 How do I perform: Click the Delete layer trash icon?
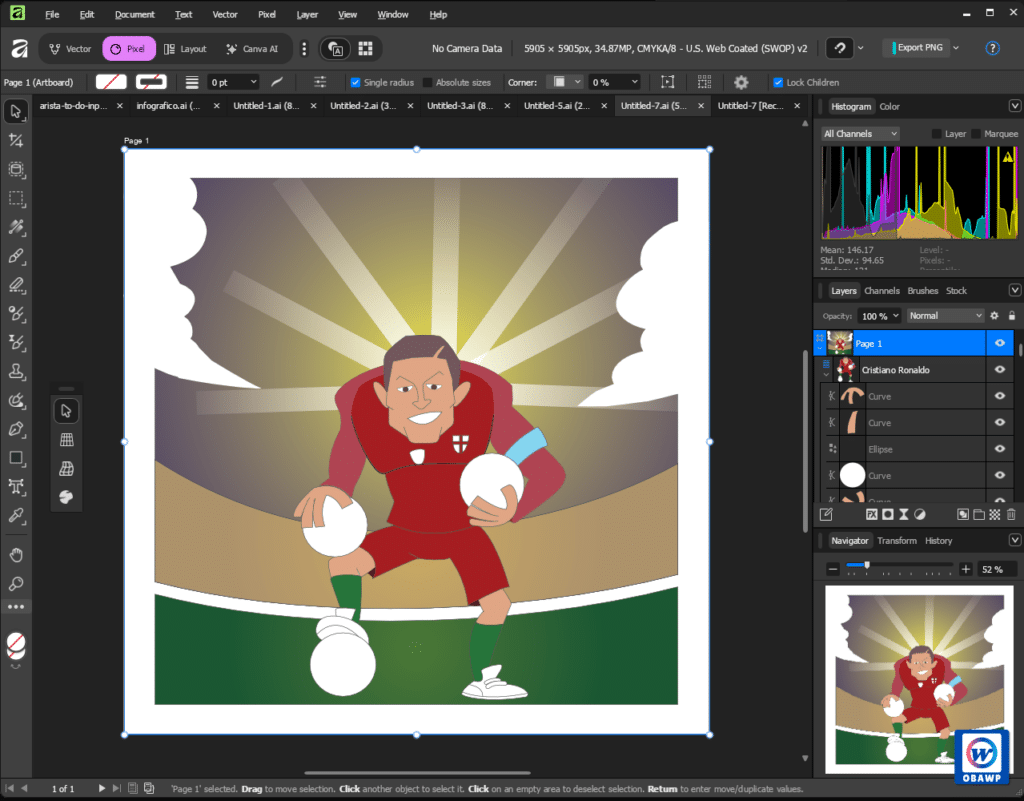click(1011, 514)
